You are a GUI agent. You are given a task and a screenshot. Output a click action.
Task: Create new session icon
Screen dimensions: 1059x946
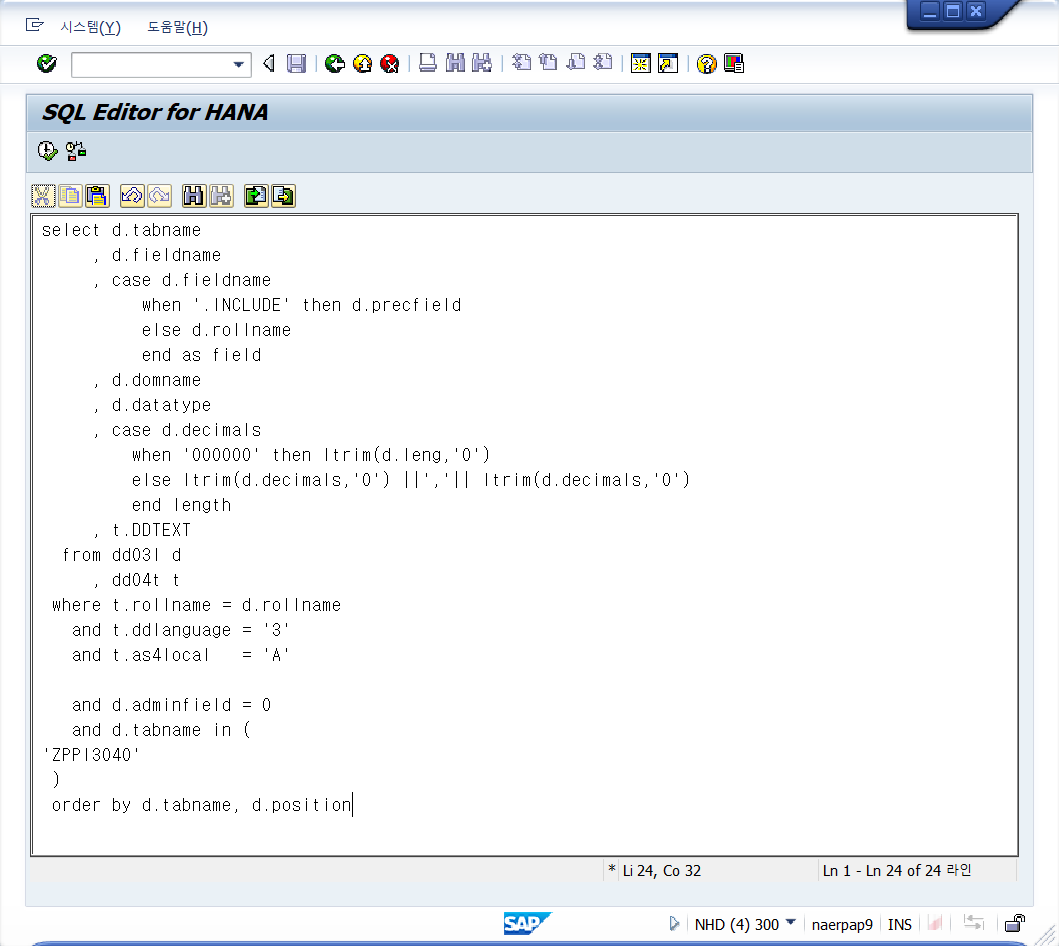[640, 63]
